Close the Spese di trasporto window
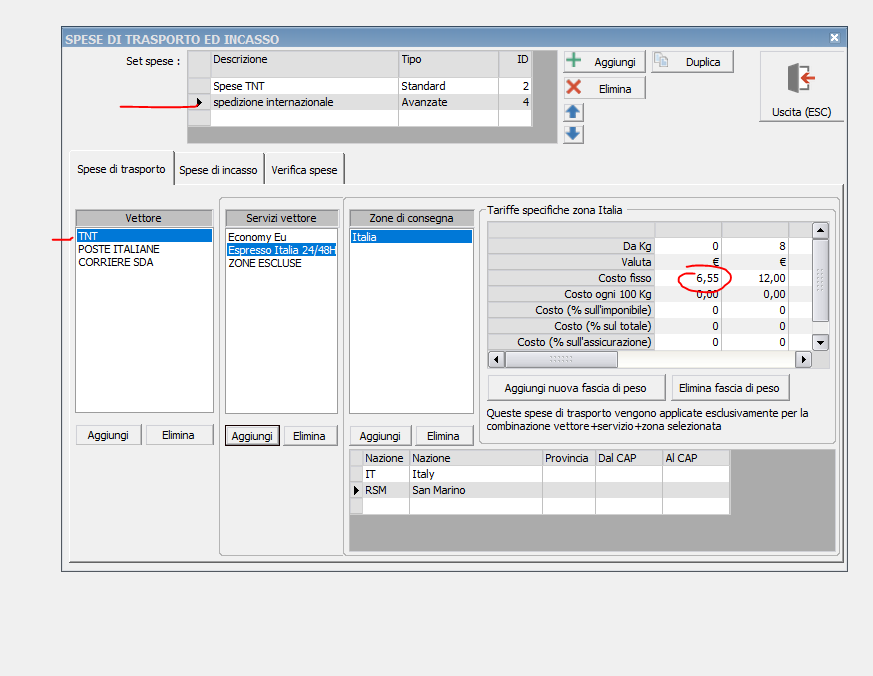Screen dimensions: 873x676 (835, 37)
